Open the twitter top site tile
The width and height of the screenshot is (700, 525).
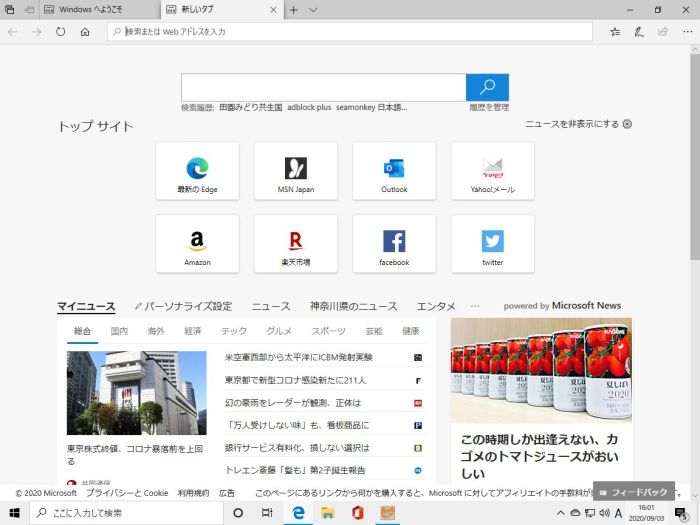[x=492, y=243]
